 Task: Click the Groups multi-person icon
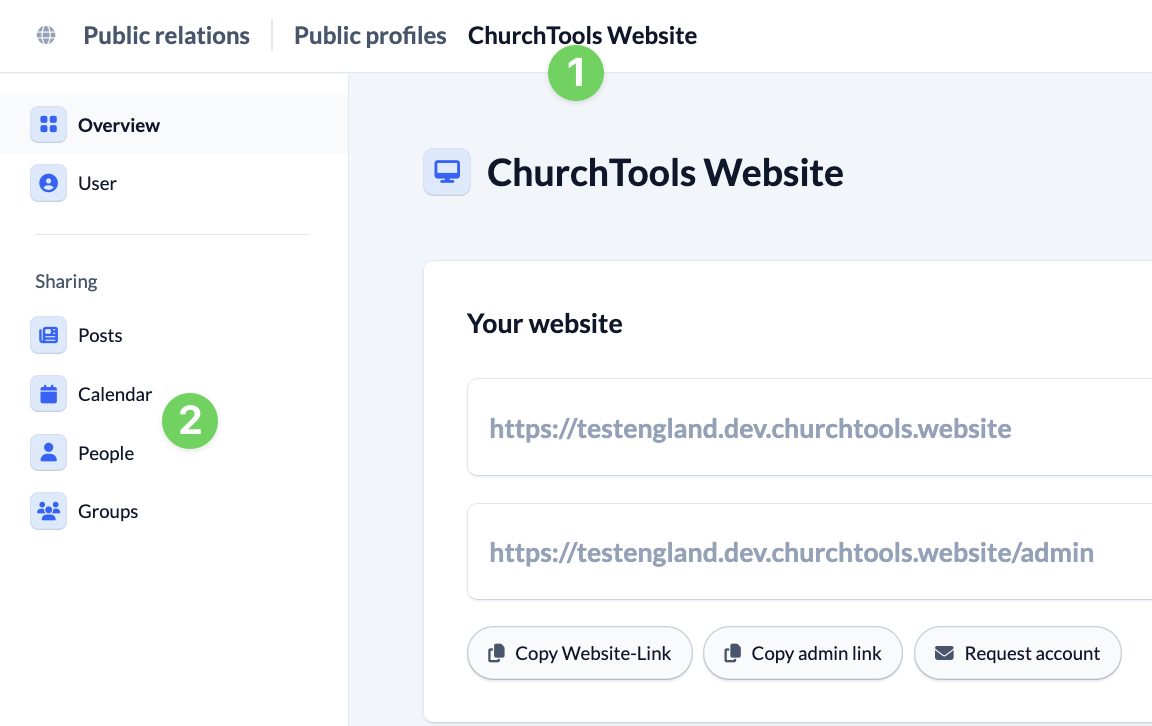click(48, 511)
